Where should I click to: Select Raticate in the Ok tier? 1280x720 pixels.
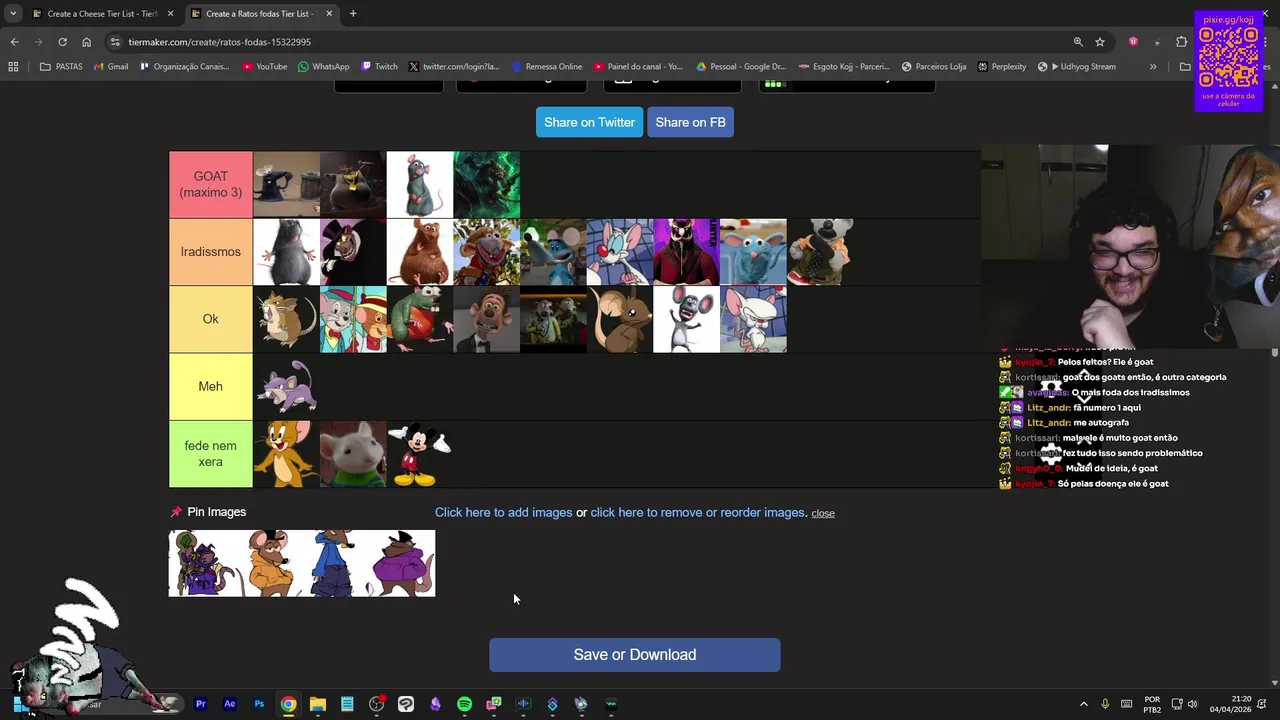pos(286,319)
